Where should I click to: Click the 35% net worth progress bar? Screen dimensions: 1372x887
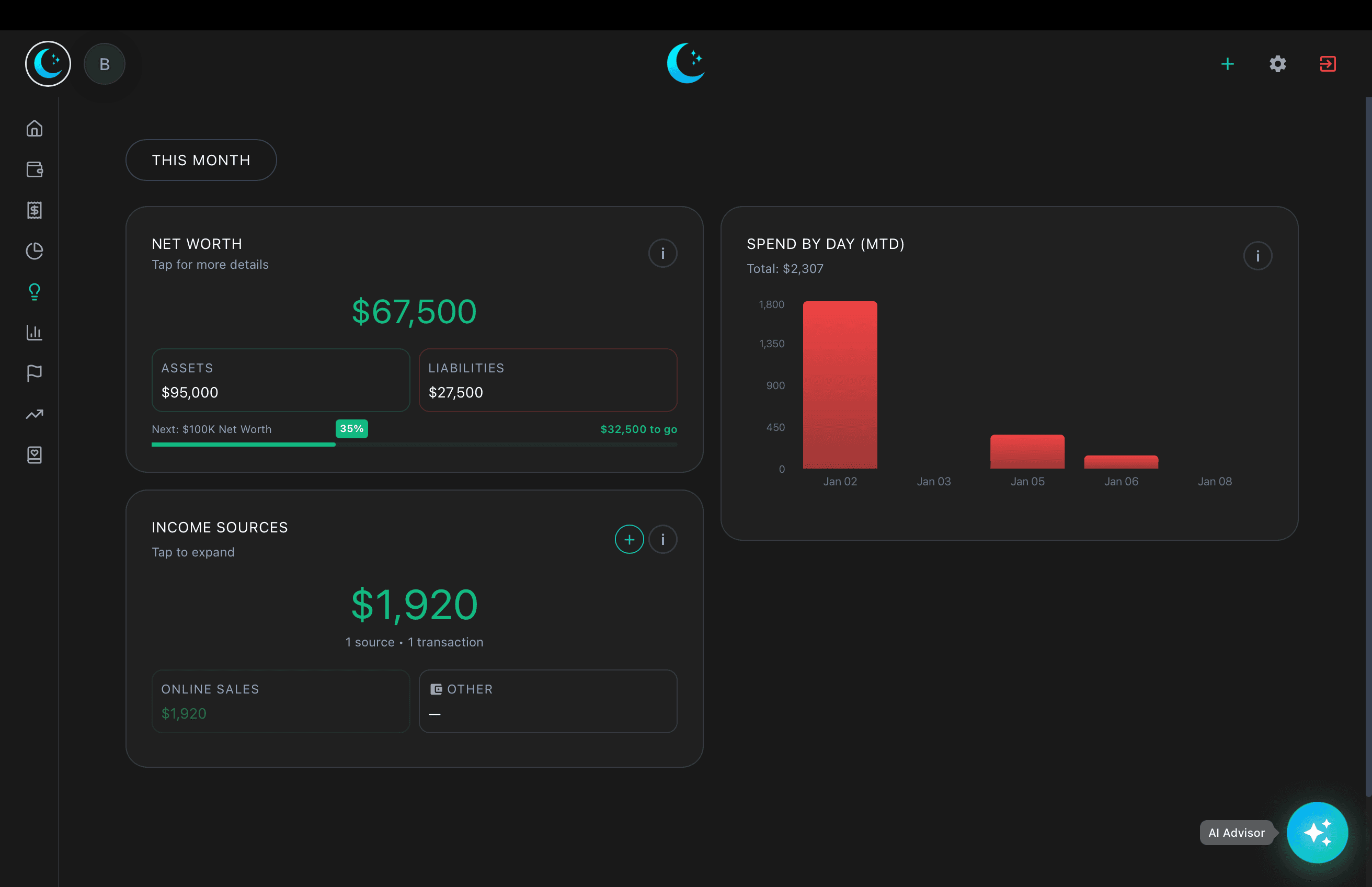(414, 445)
